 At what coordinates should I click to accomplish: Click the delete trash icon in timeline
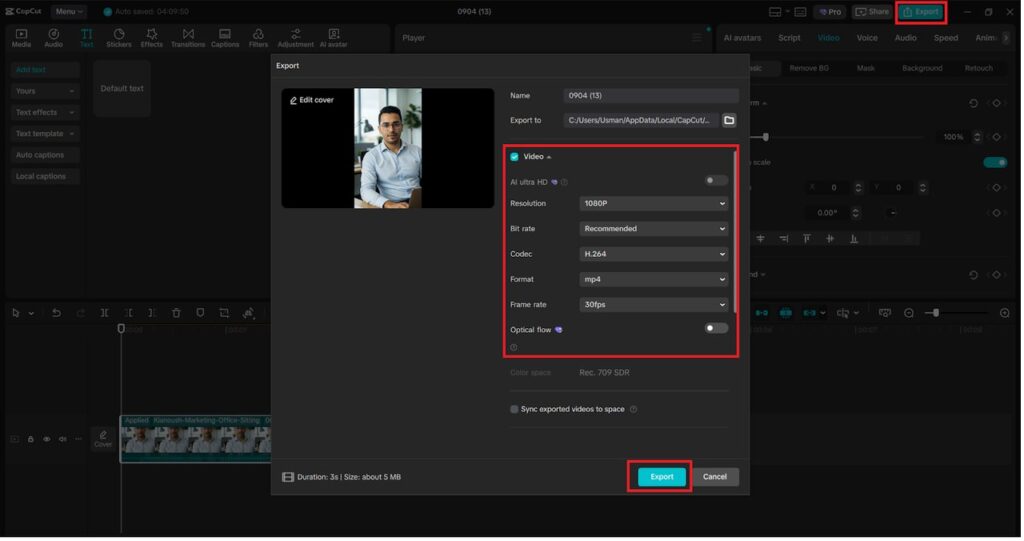pos(176,313)
